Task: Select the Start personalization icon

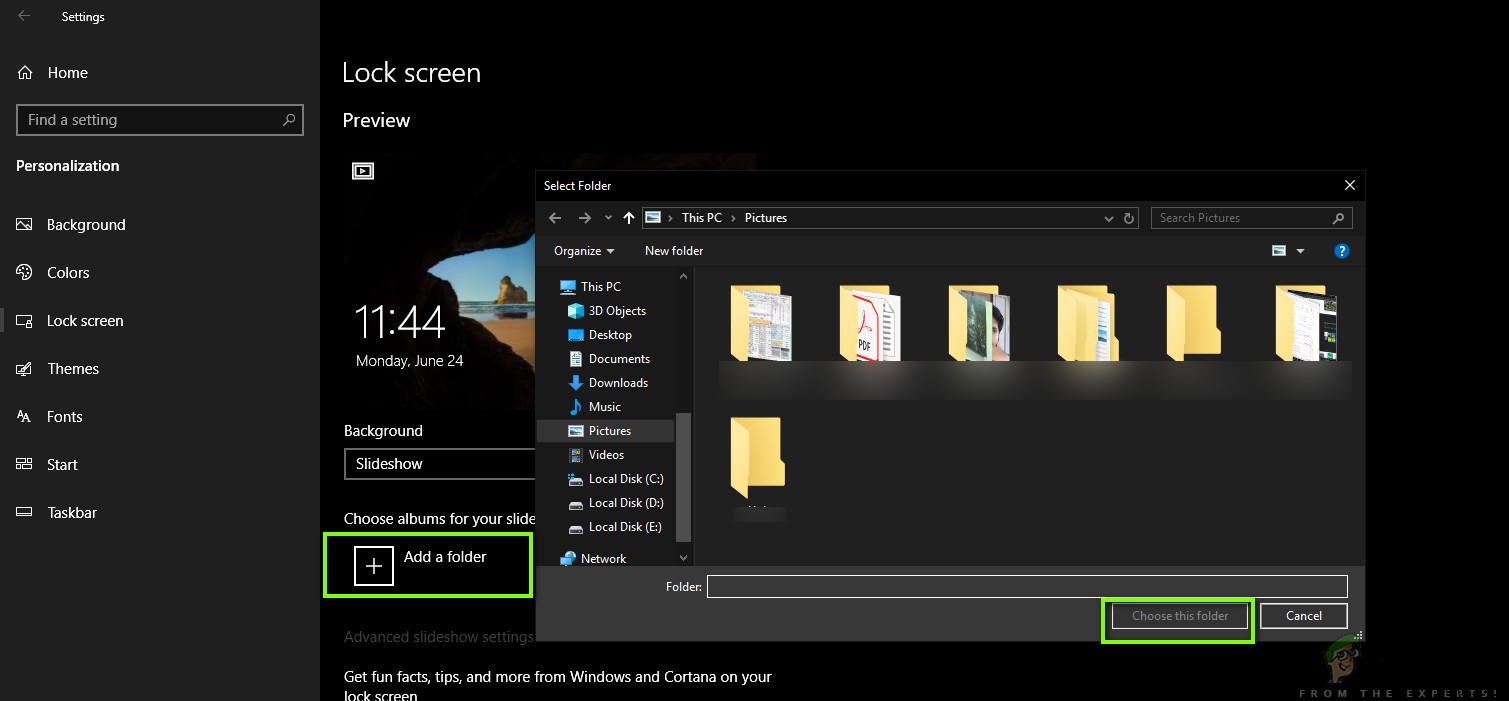Action: click(24, 464)
